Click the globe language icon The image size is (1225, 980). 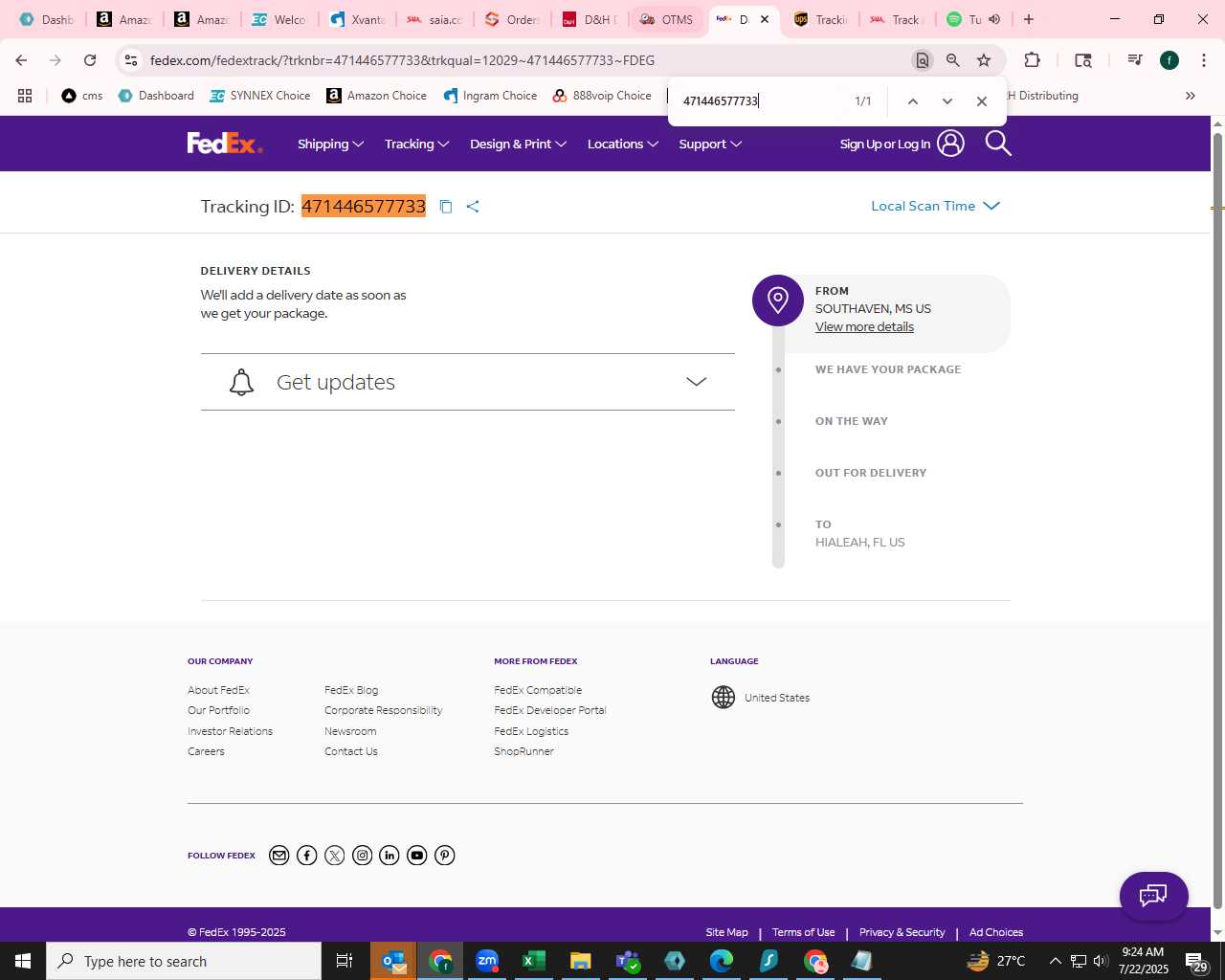pyautogui.click(x=724, y=698)
